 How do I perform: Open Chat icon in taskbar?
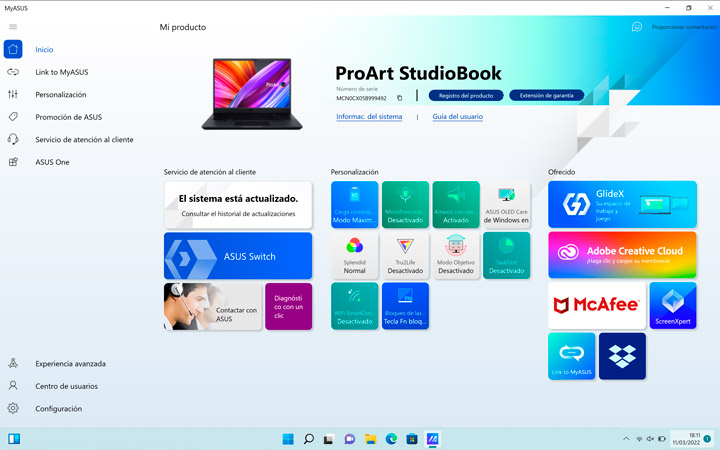tap(349, 439)
